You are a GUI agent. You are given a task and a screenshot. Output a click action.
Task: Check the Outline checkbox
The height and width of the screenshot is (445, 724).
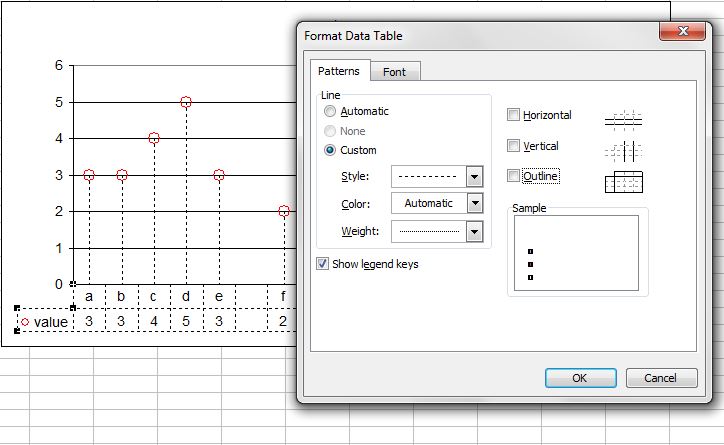(513, 175)
